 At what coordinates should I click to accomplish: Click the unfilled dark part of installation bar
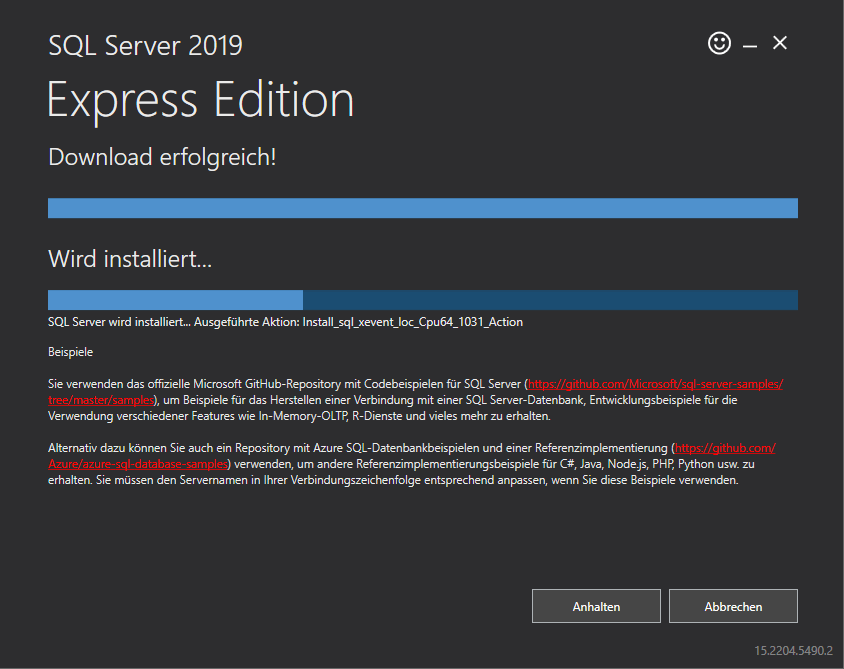[x=550, y=300]
